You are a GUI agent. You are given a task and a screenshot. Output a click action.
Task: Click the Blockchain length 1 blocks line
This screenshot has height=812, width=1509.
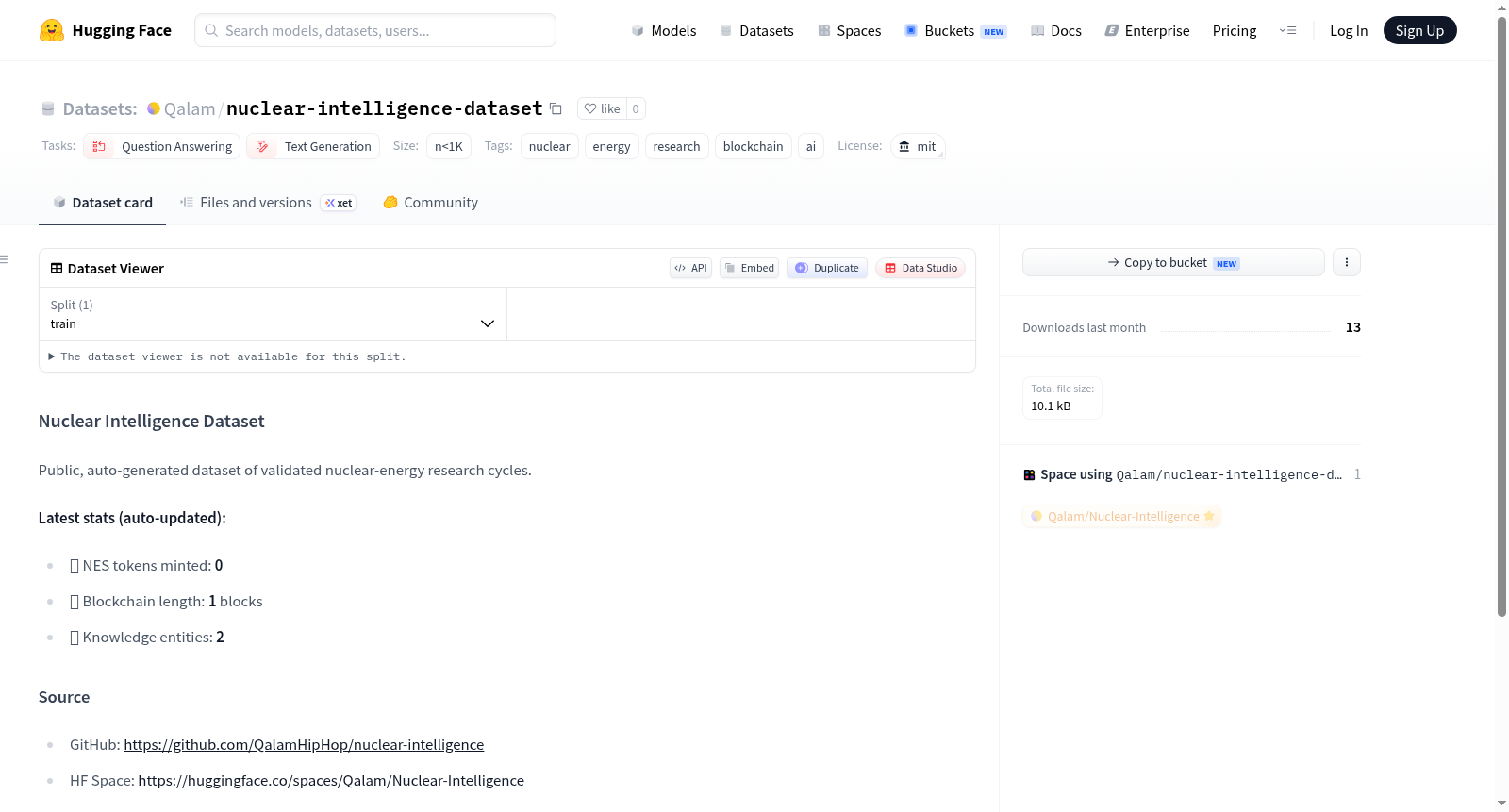pyautogui.click(x=166, y=601)
